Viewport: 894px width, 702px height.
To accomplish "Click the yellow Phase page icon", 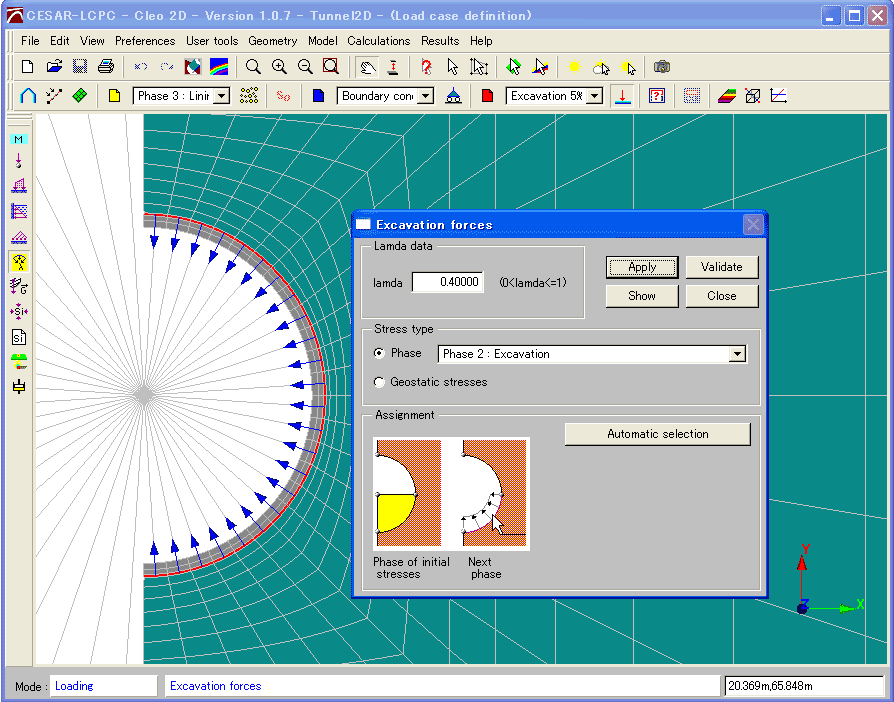I will pos(115,96).
